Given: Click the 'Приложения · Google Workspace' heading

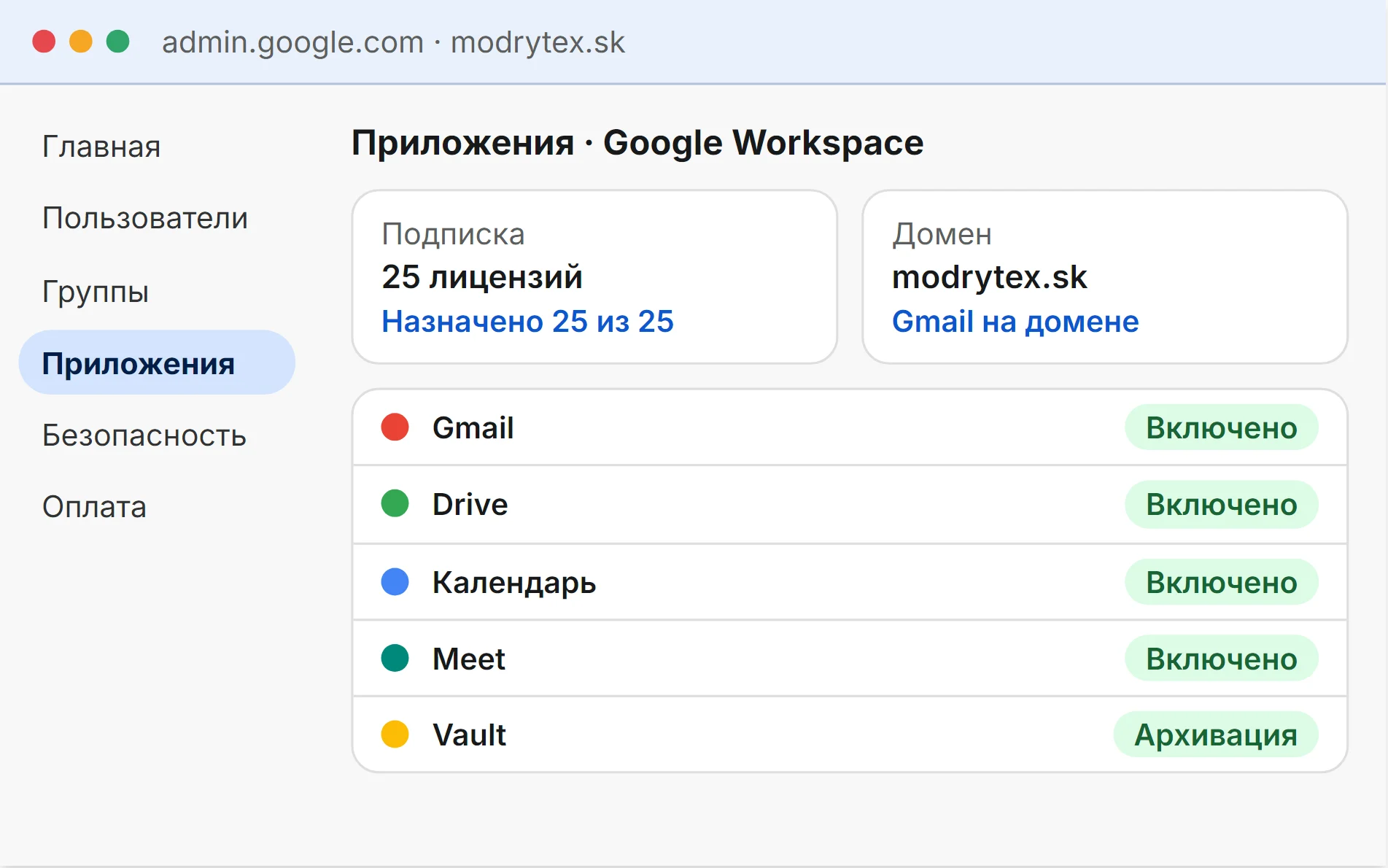Looking at the screenshot, I should click(x=637, y=143).
